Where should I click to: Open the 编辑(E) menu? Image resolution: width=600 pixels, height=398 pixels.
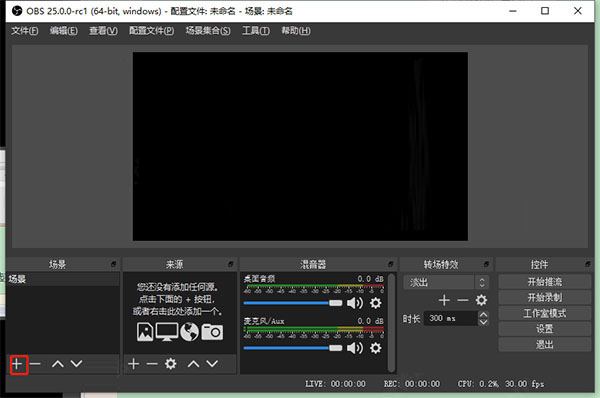point(64,31)
